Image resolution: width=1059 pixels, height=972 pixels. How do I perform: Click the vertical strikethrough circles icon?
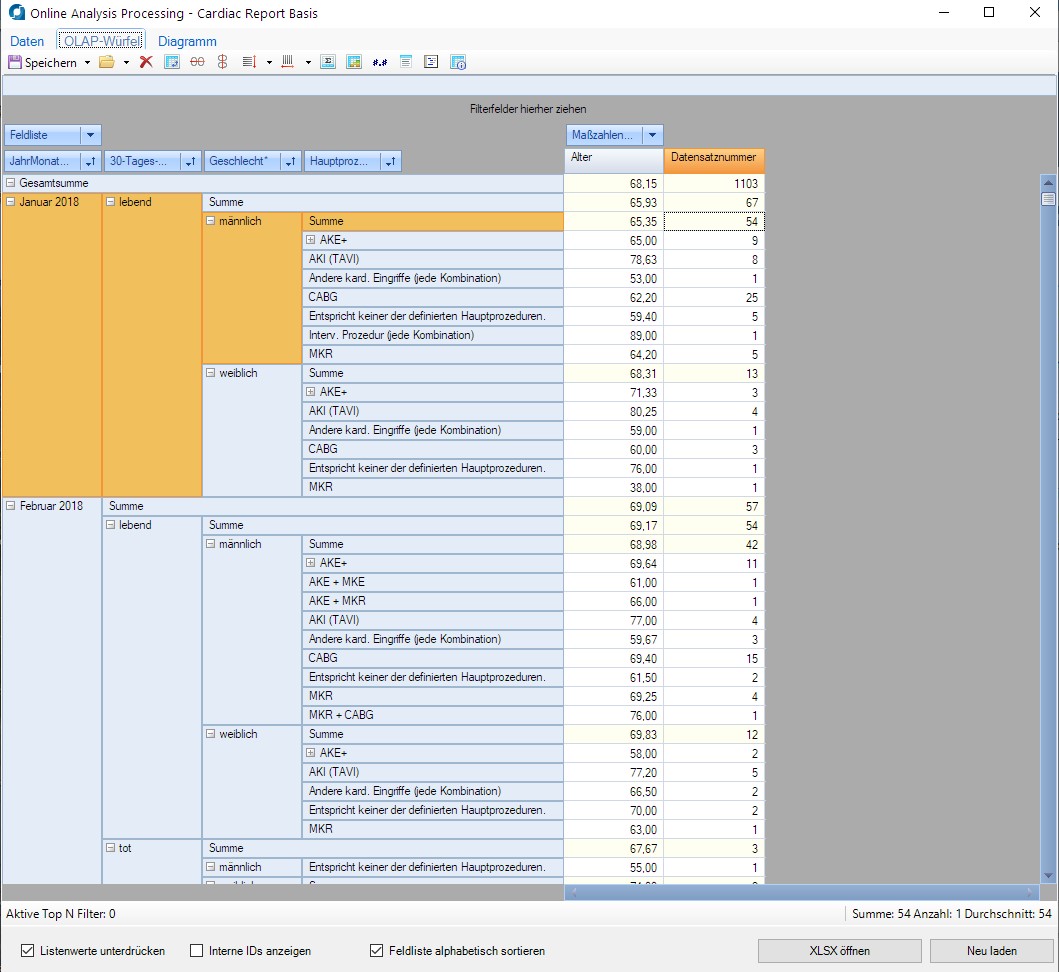click(x=222, y=62)
